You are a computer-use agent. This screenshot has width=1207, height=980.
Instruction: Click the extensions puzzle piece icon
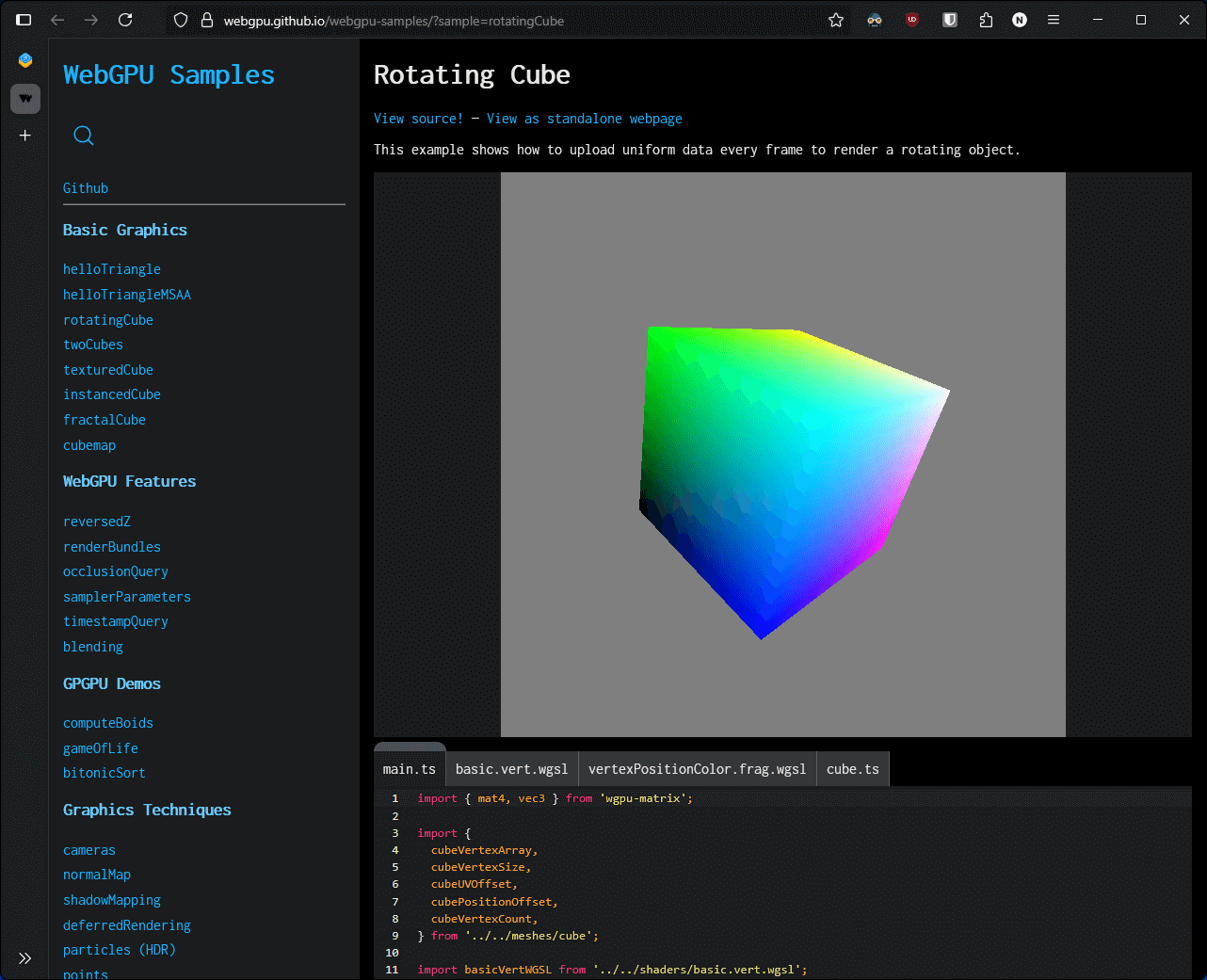click(985, 19)
